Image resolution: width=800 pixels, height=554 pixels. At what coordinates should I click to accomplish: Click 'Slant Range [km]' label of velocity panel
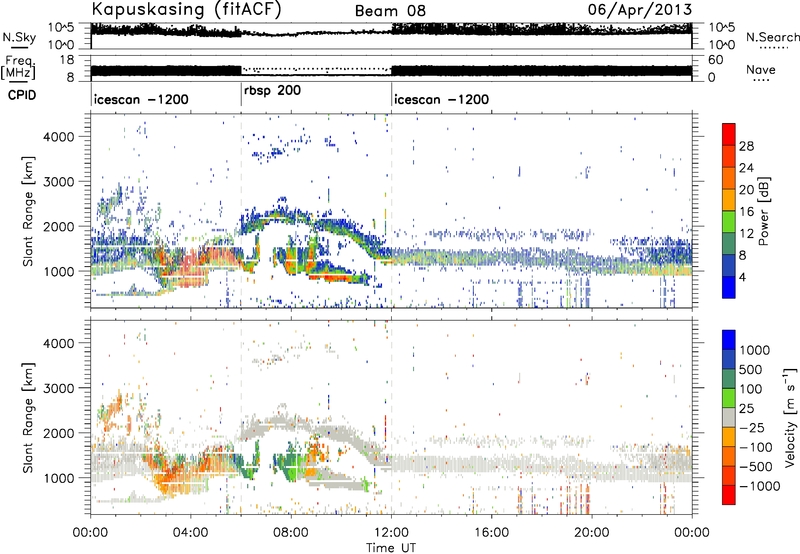(x=28, y=417)
